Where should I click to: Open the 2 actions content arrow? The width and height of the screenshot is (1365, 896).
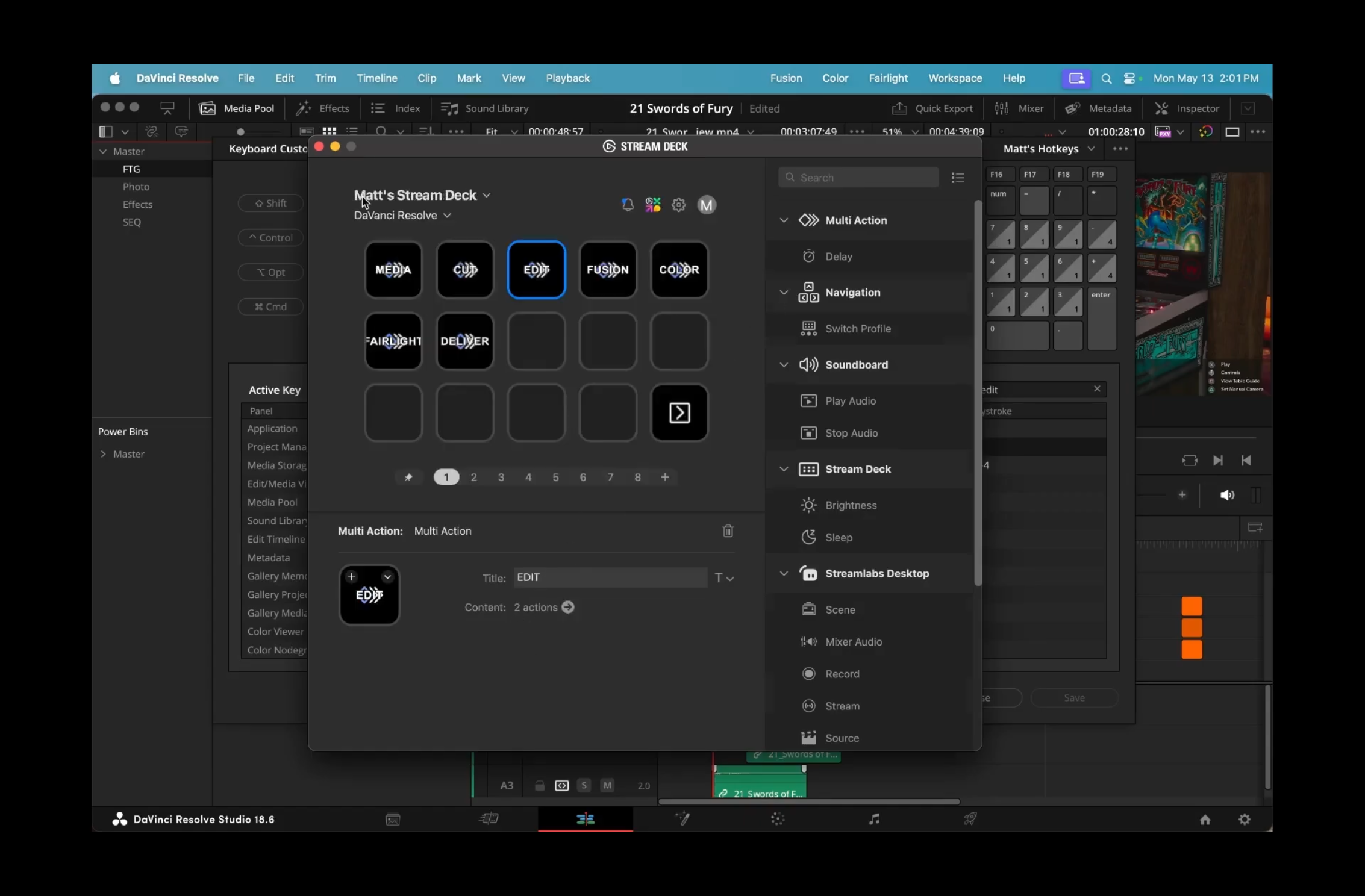(x=568, y=607)
